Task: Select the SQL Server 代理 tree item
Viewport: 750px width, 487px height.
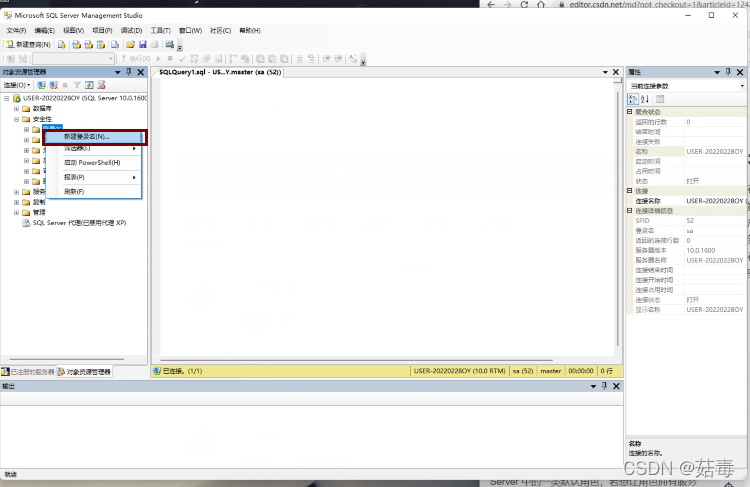Action: pos(75,223)
